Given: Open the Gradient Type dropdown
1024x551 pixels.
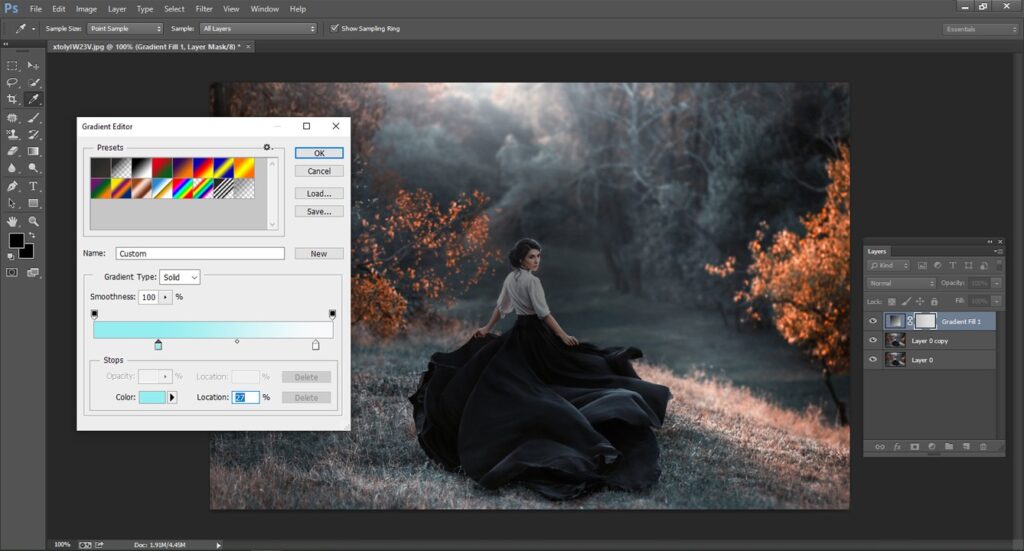Looking at the screenshot, I should 180,277.
